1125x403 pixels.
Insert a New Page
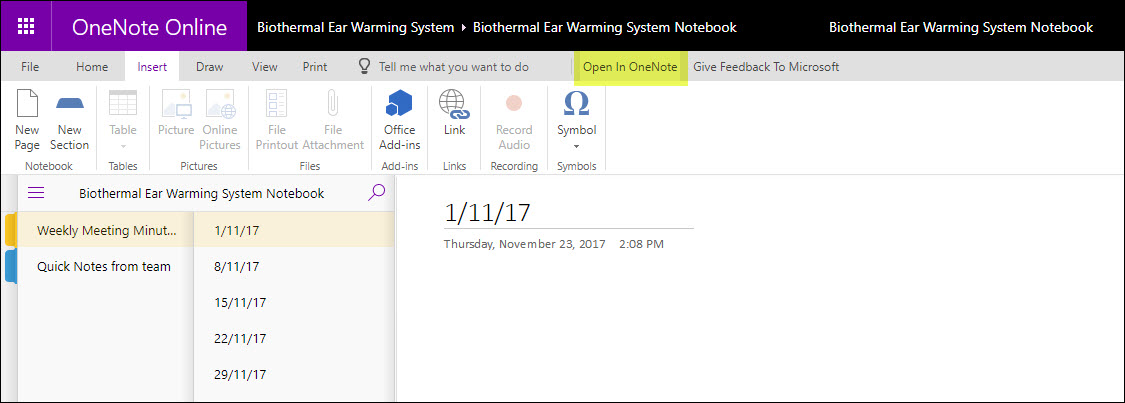pyautogui.click(x=27, y=119)
